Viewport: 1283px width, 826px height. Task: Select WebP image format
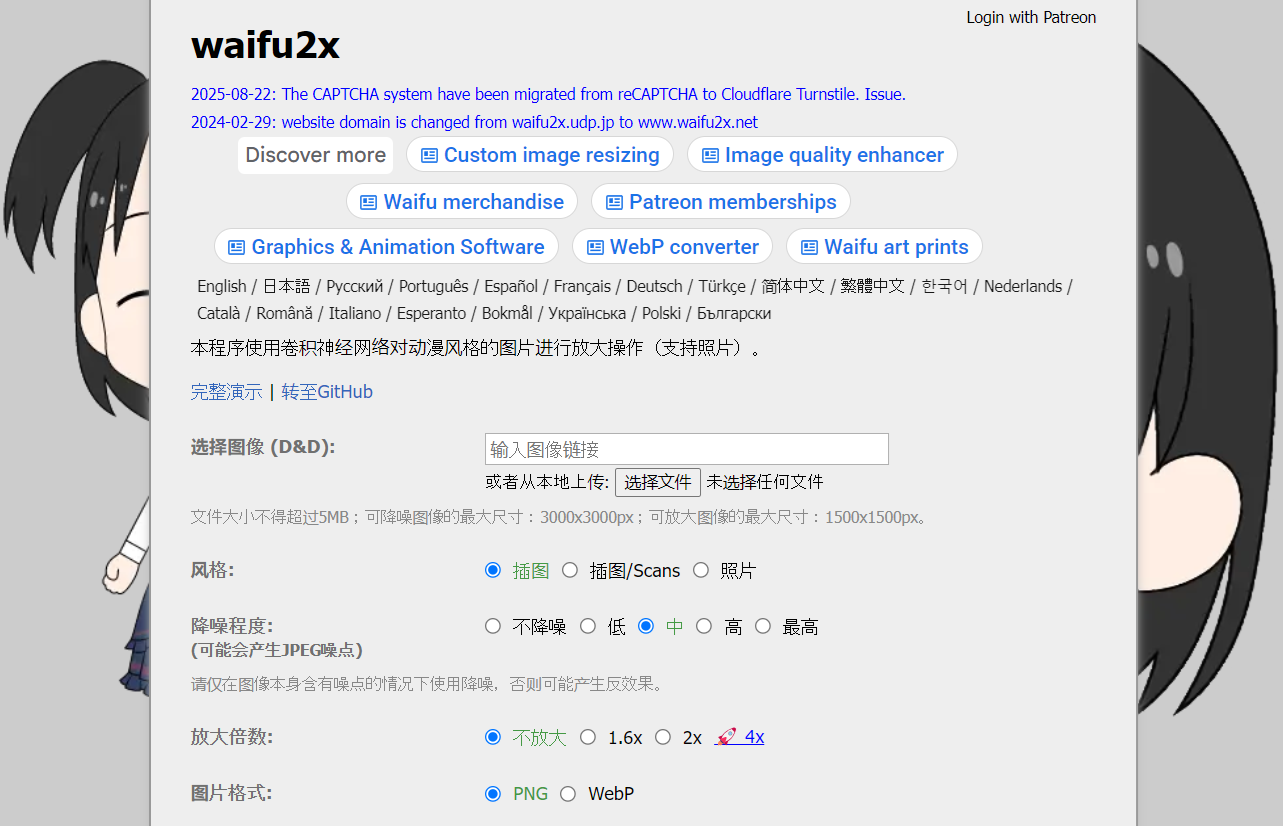568,794
